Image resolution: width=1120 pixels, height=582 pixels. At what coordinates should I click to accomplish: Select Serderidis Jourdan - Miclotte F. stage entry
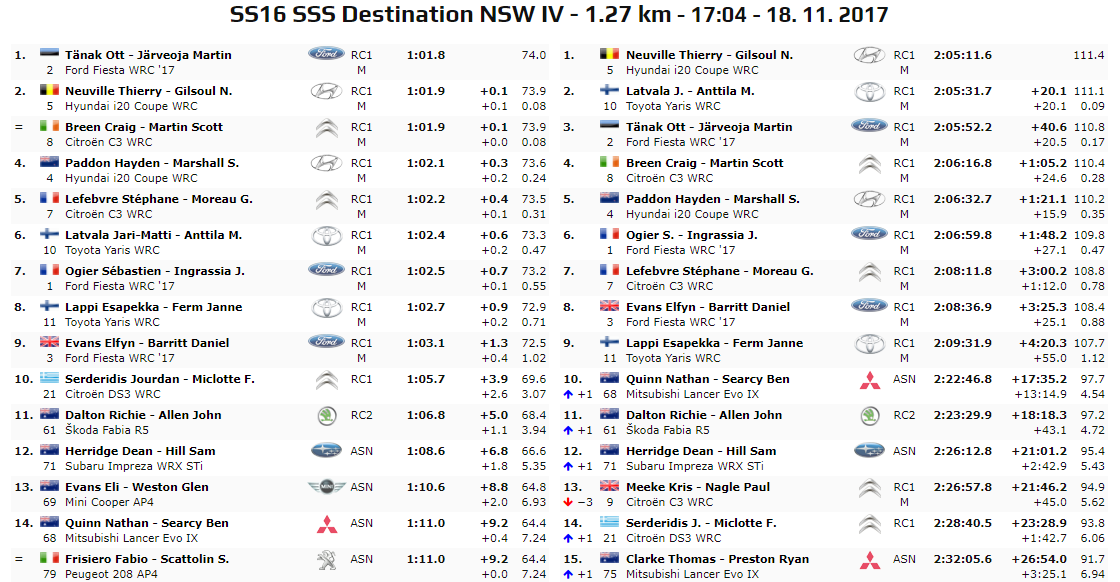click(159, 379)
